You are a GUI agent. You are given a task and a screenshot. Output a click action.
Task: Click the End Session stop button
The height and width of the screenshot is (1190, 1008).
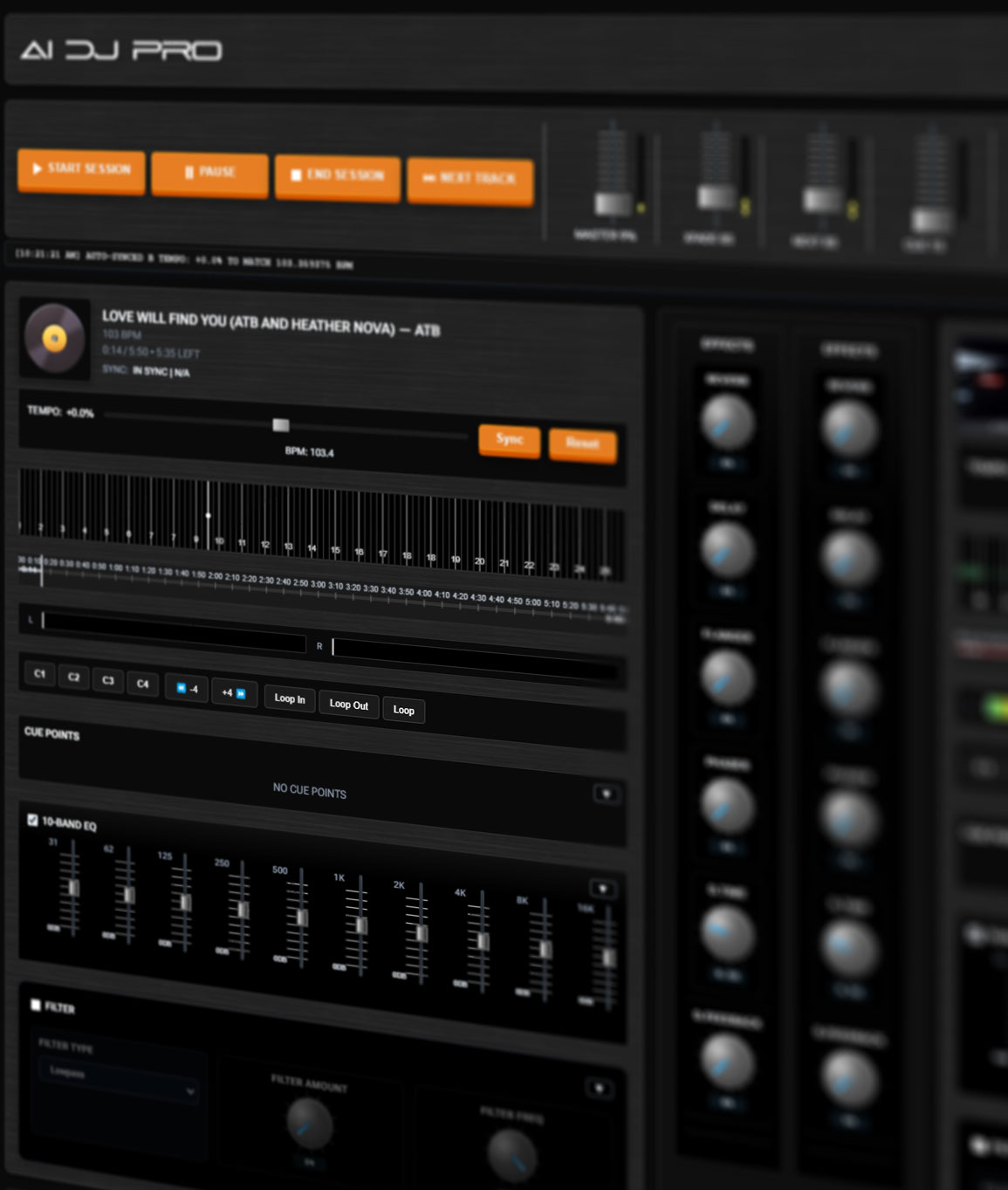tap(338, 176)
